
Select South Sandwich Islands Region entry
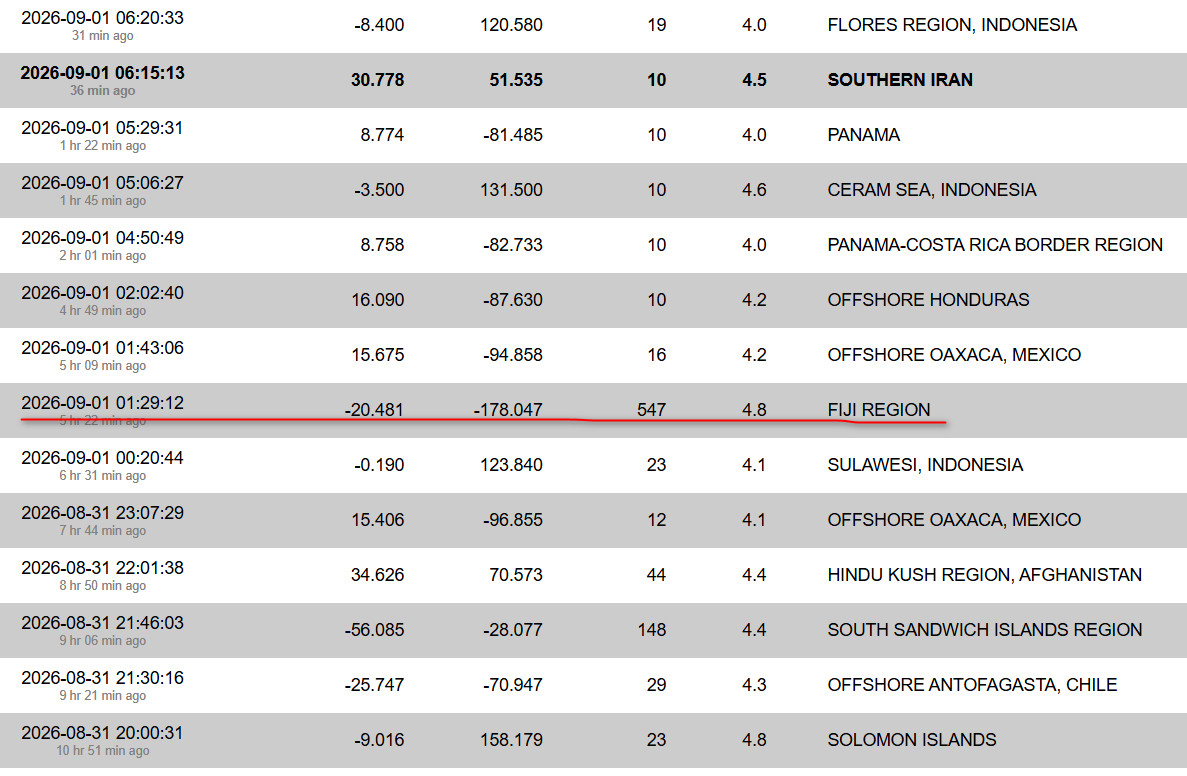(x=984, y=630)
